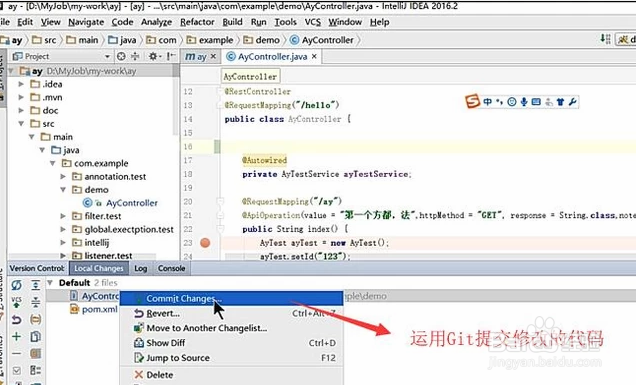Click Collapse All icon in Project panel header
This screenshot has width=636, height=385.
135,56
